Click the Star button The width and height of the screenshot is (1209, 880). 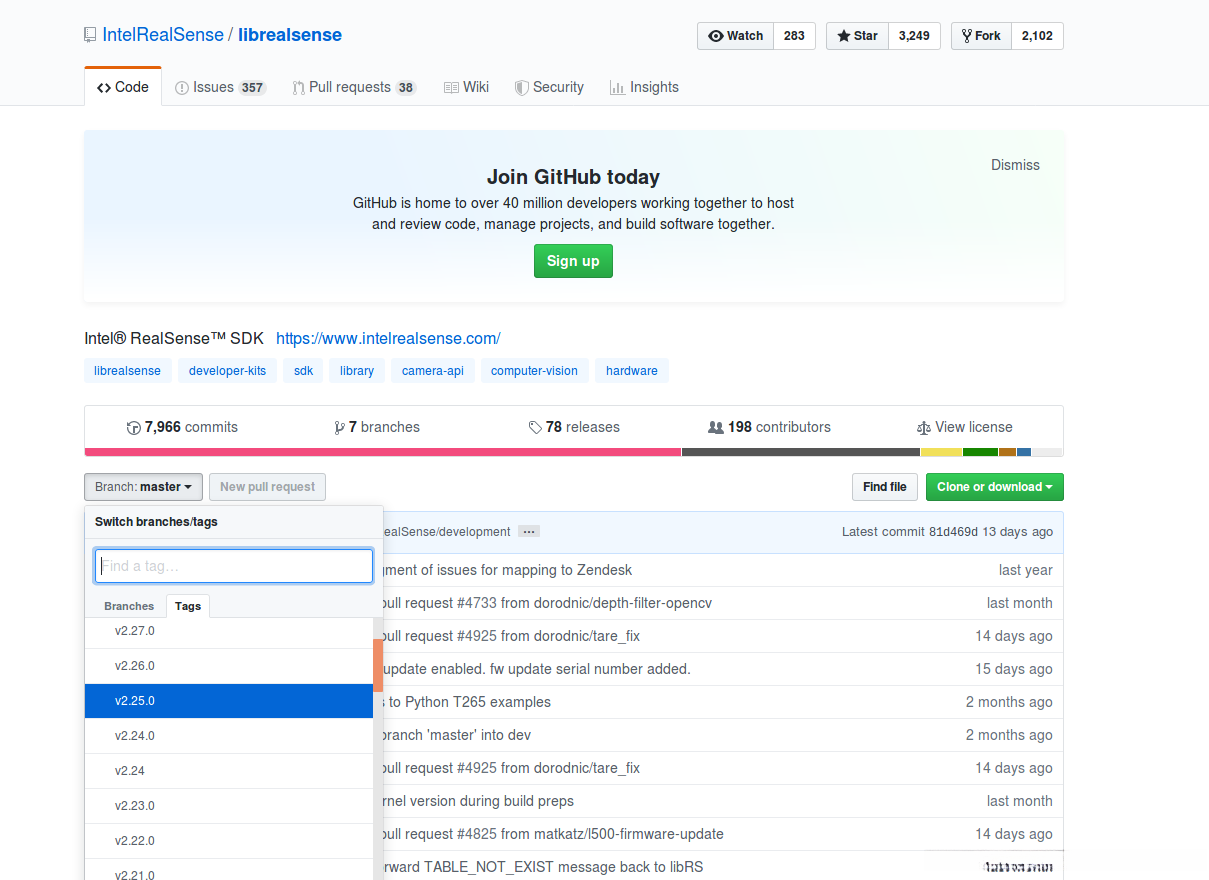point(857,36)
